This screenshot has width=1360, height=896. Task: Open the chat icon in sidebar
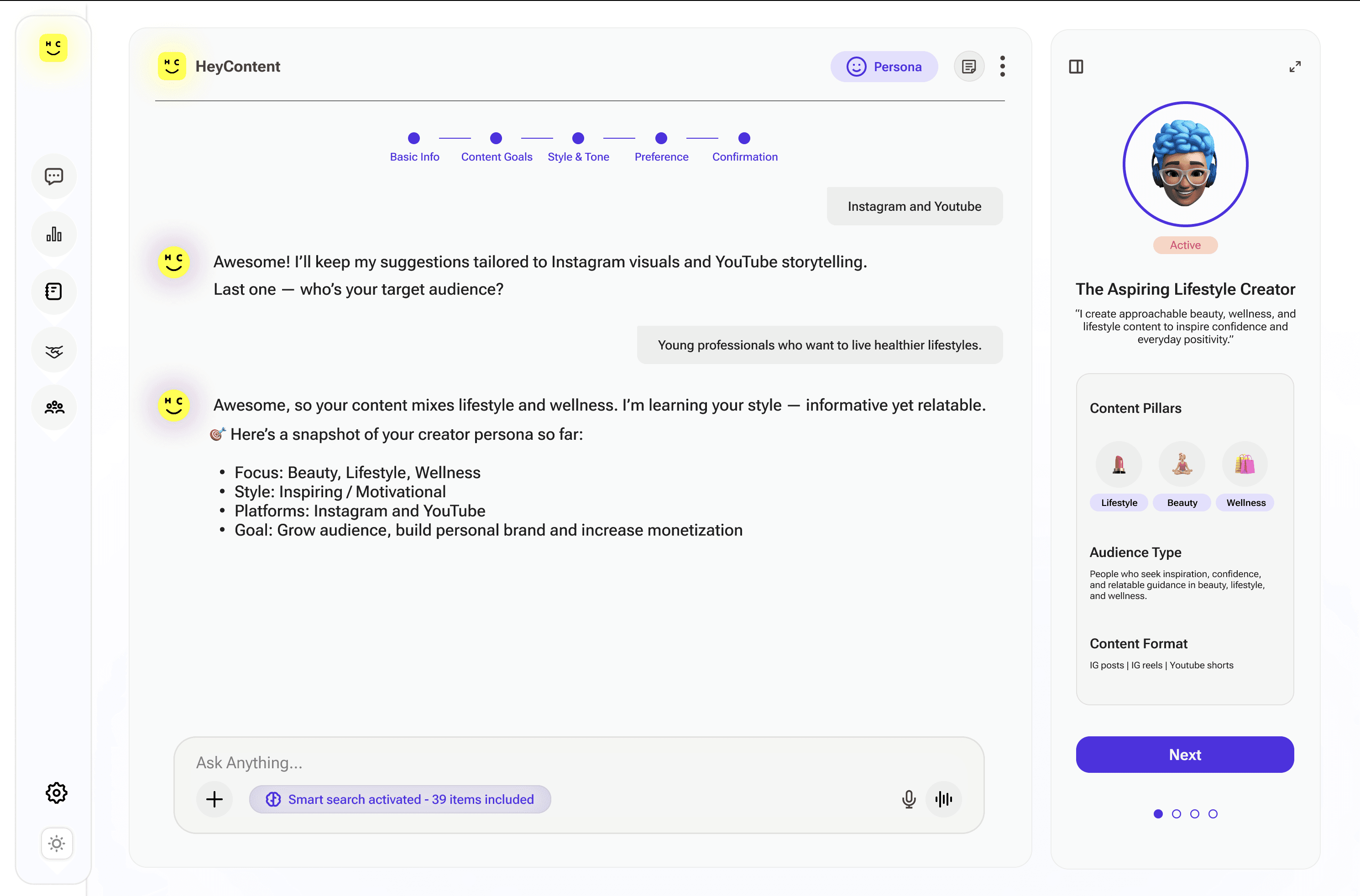click(54, 176)
